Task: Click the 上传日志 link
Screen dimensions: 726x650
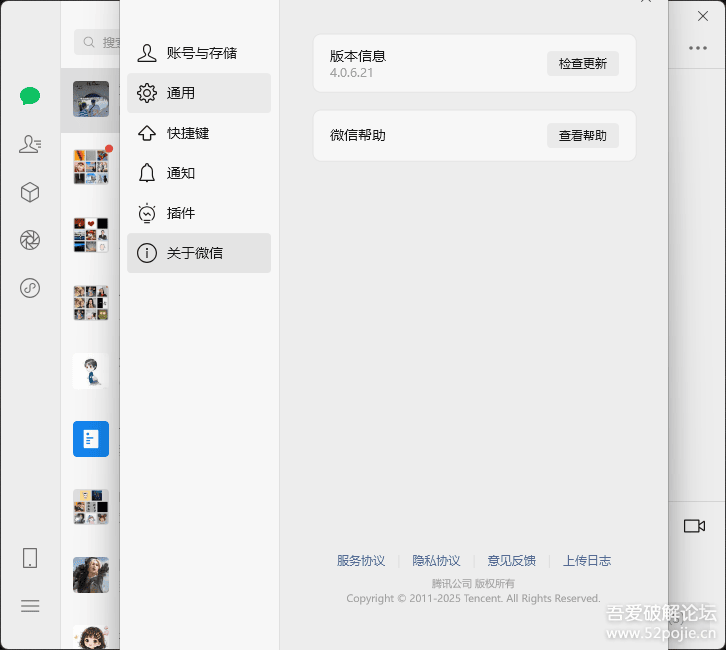Action: [587, 561]
